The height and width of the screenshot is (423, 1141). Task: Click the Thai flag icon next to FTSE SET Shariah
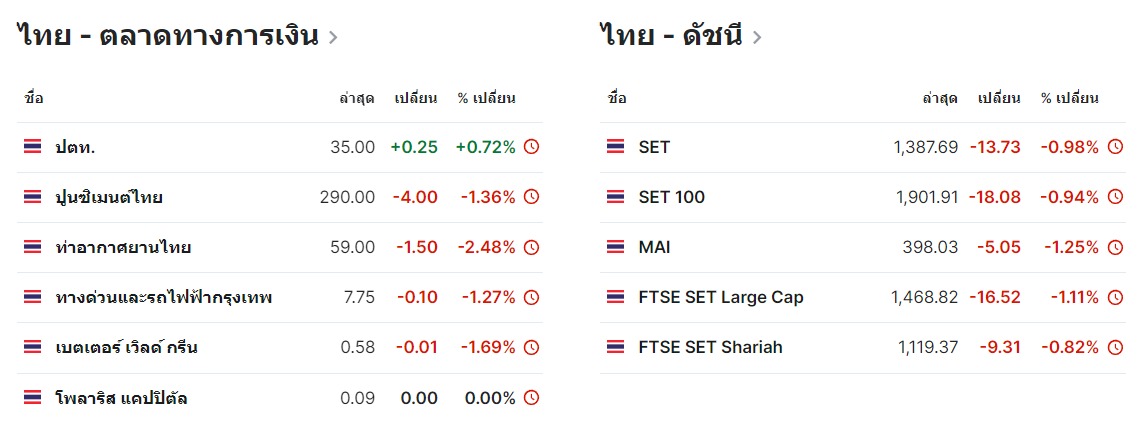(616, 347)
